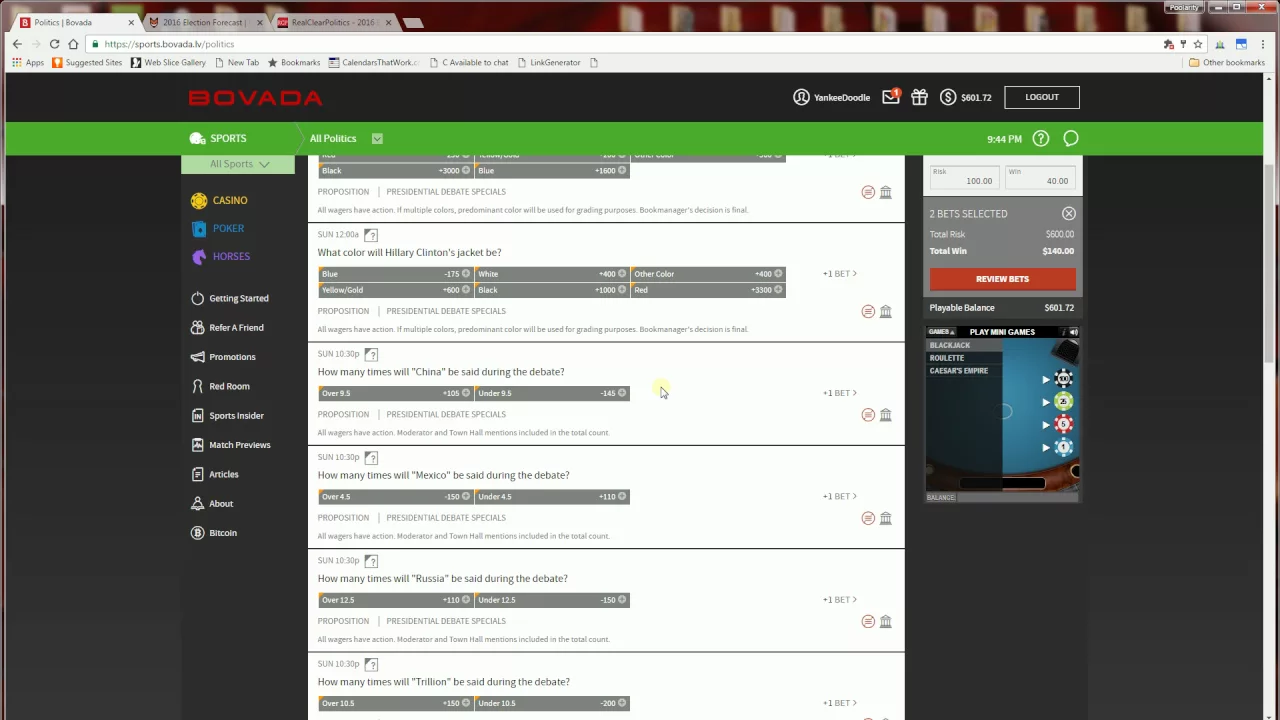This screenshot has width=1280, height=720.
Task: Open the messages envelope icon
Action: point(890,97)
